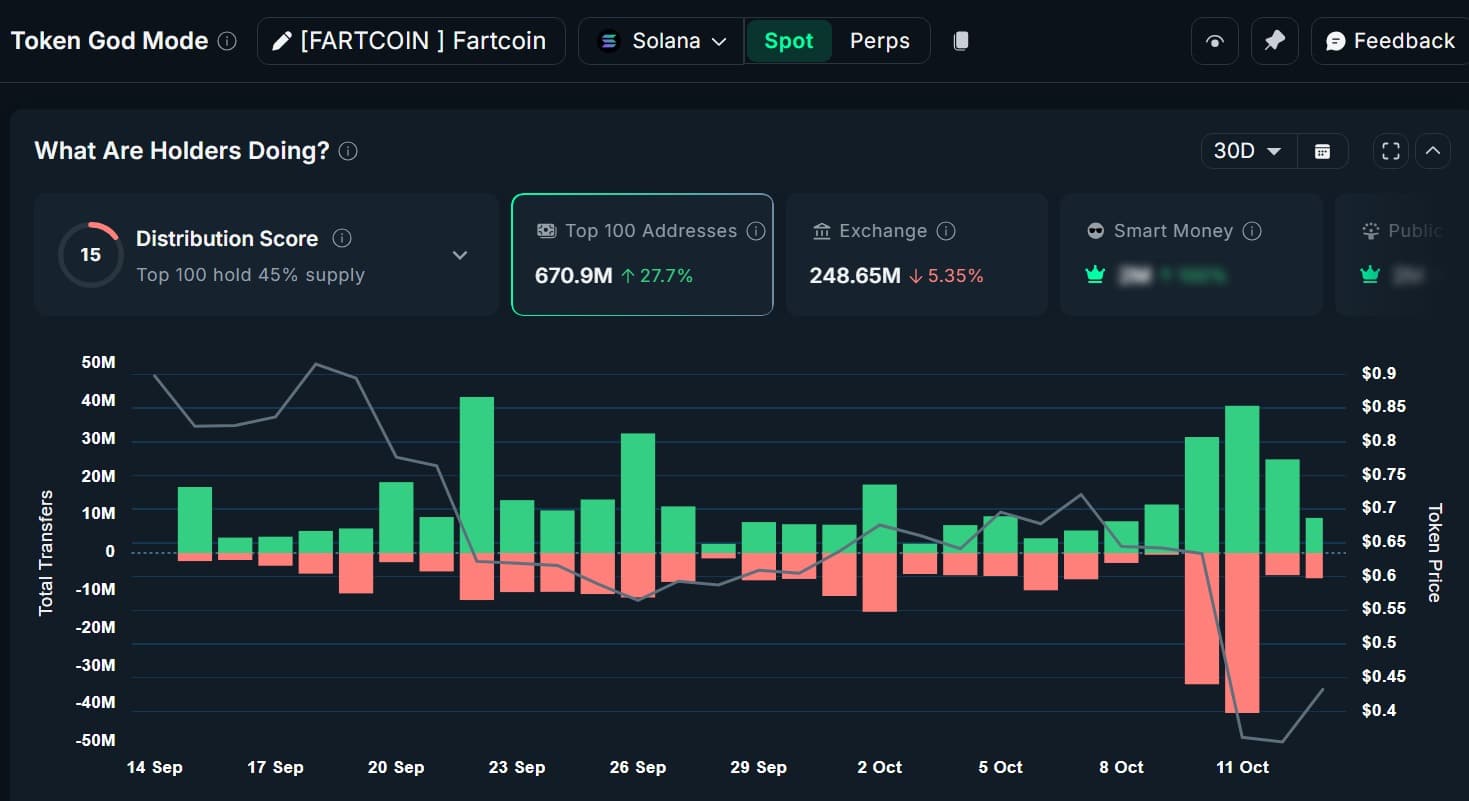Open the Solana network dropdown

pyautogui.click(x=661, y=41)
